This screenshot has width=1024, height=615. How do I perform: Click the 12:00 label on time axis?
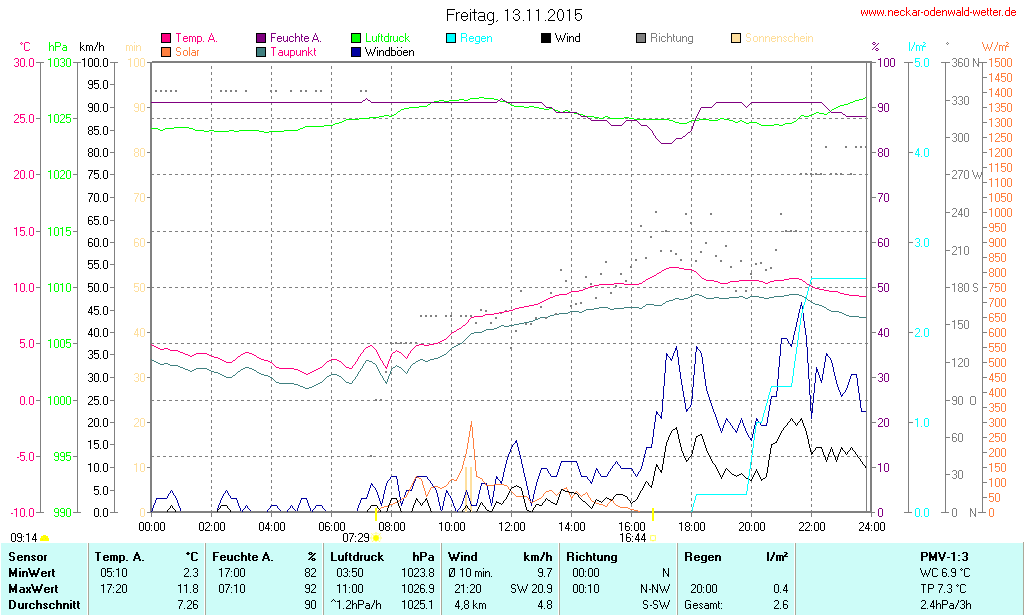[511, 526]
